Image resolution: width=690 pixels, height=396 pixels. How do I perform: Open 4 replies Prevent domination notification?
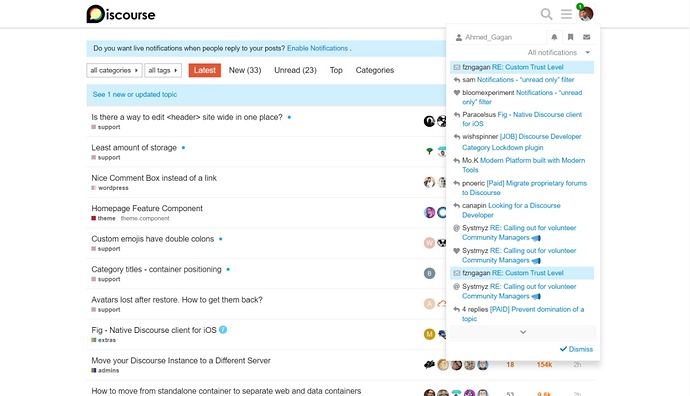[522, 314]
